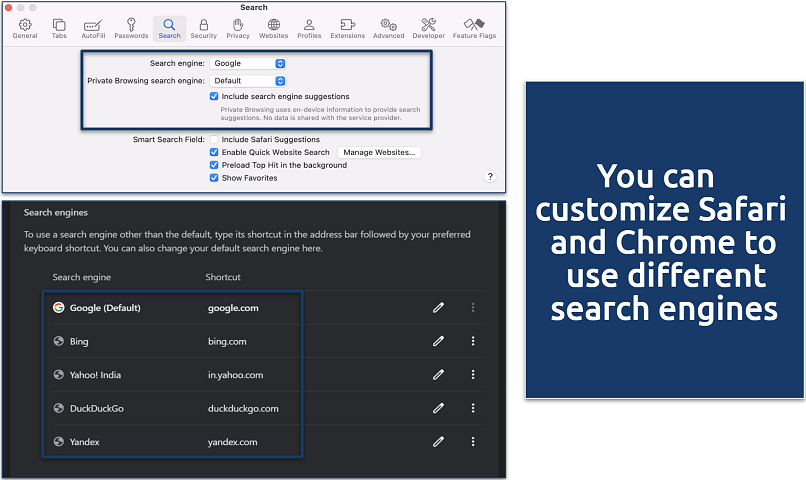Image resolution: width=806 pixels, height=480 pixels.
Task: Open the Profiles preferences pane
Action: coord(309,29)
